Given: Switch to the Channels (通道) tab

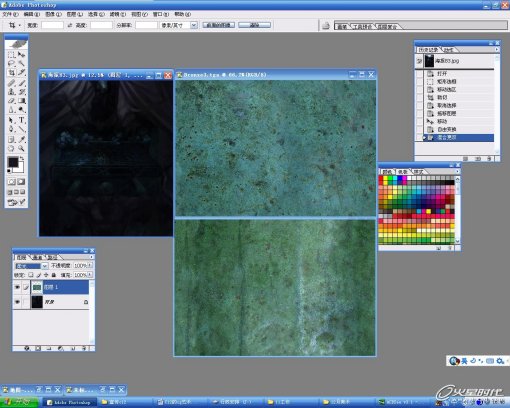Looking at the screenshot, I should click(x=37, y=257).
